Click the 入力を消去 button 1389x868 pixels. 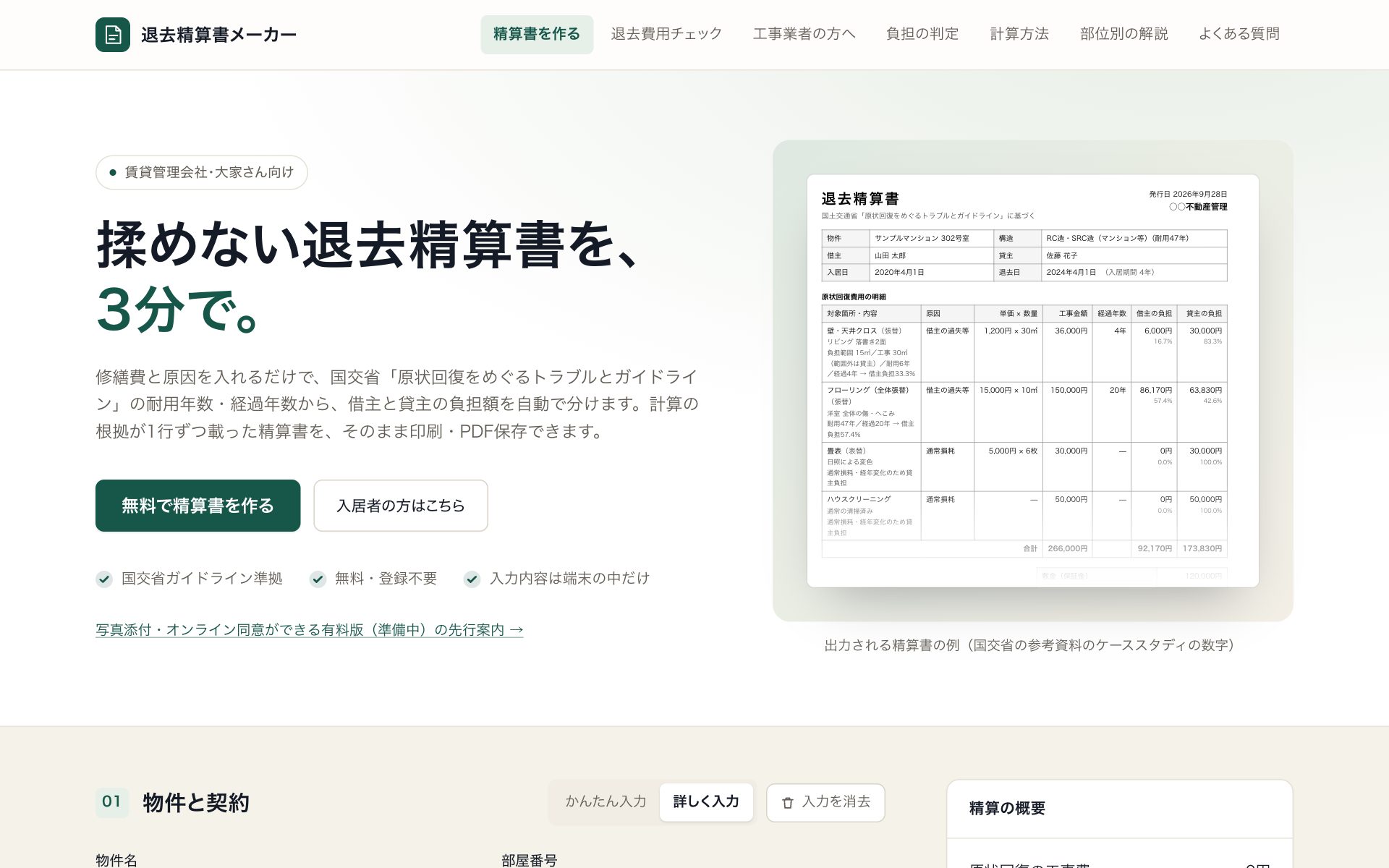click(825, 802)
